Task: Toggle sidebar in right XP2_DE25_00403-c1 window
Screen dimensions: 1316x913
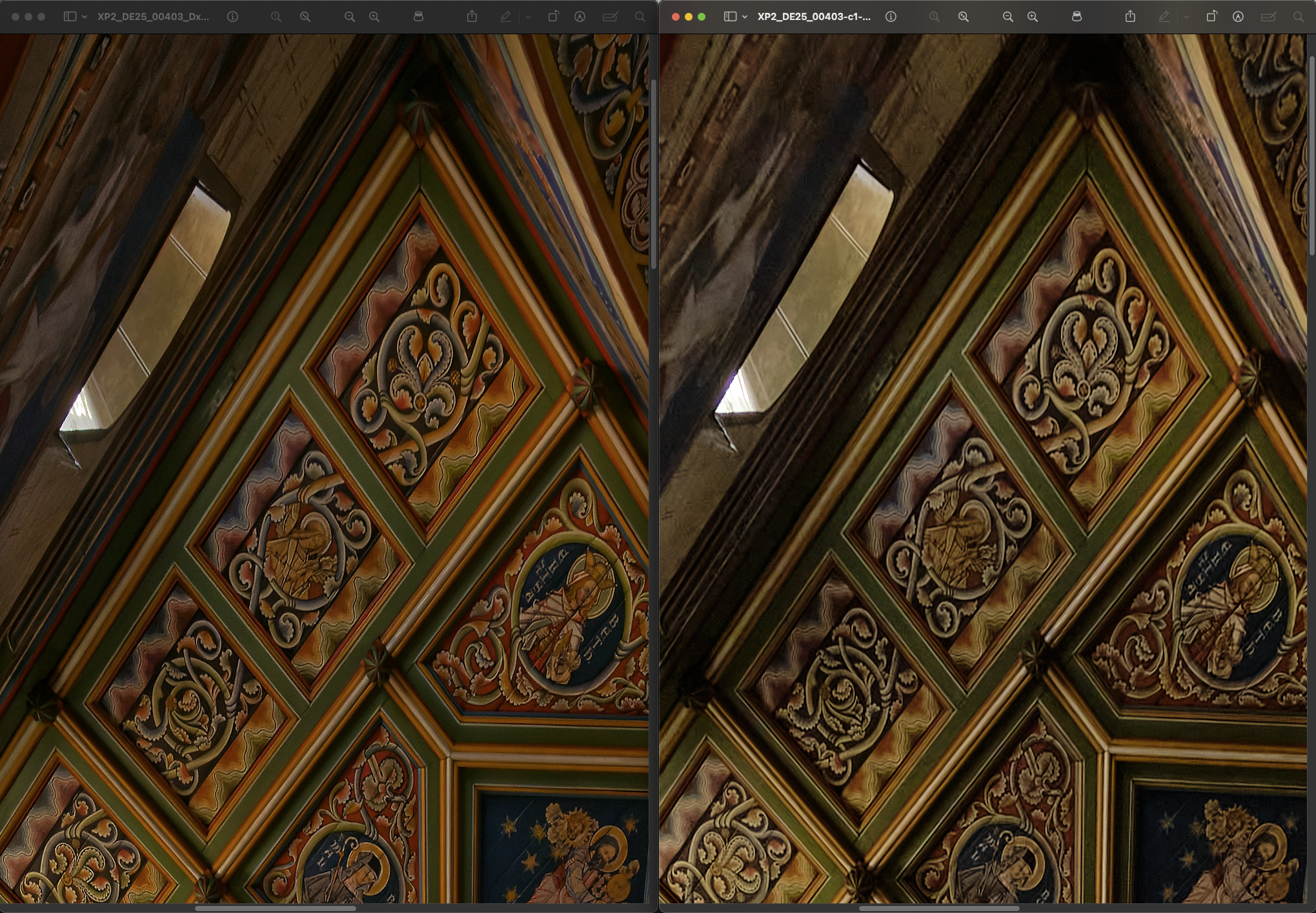Action: [x=730, y=17]
